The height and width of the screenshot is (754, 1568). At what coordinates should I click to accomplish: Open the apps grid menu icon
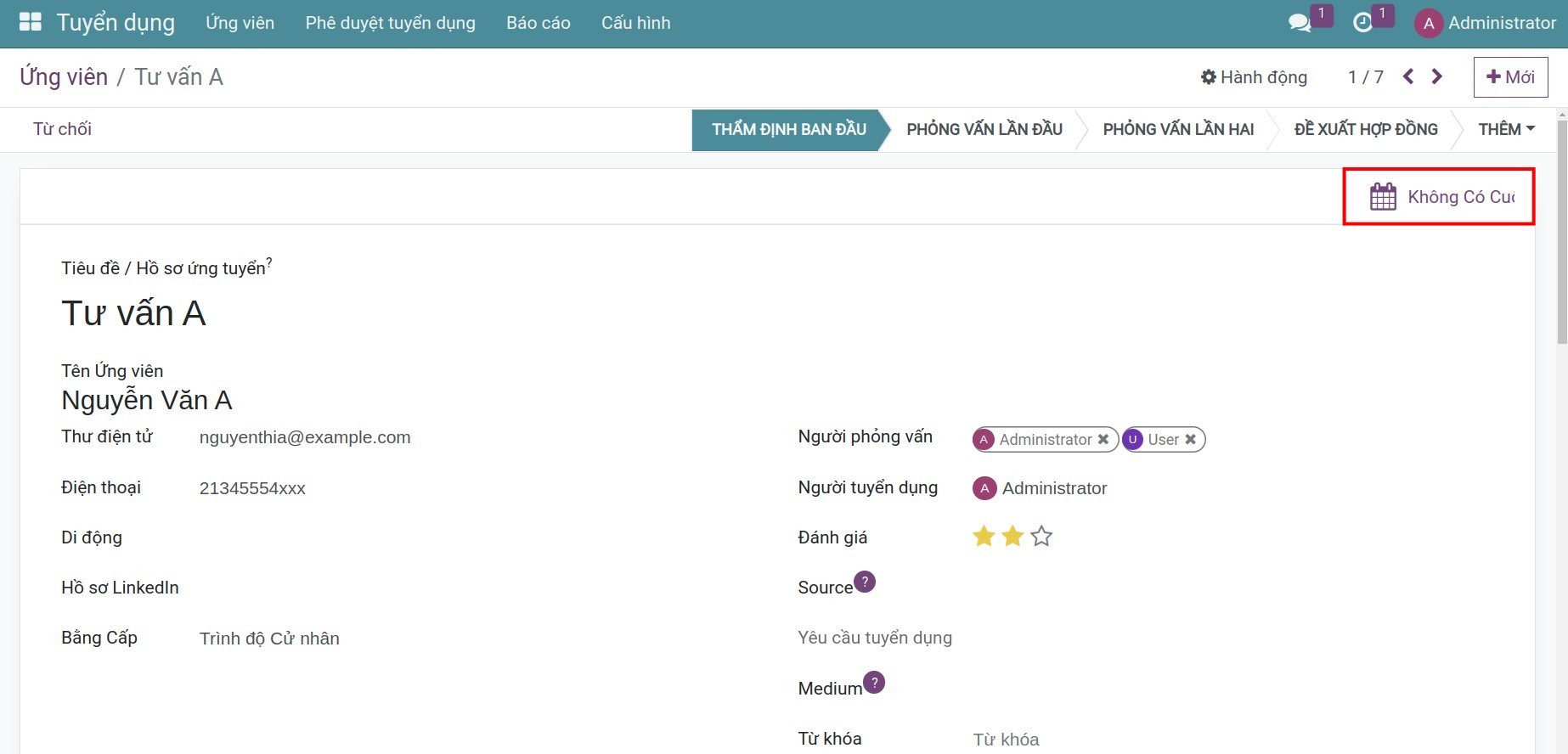click(x=30, y=23)
